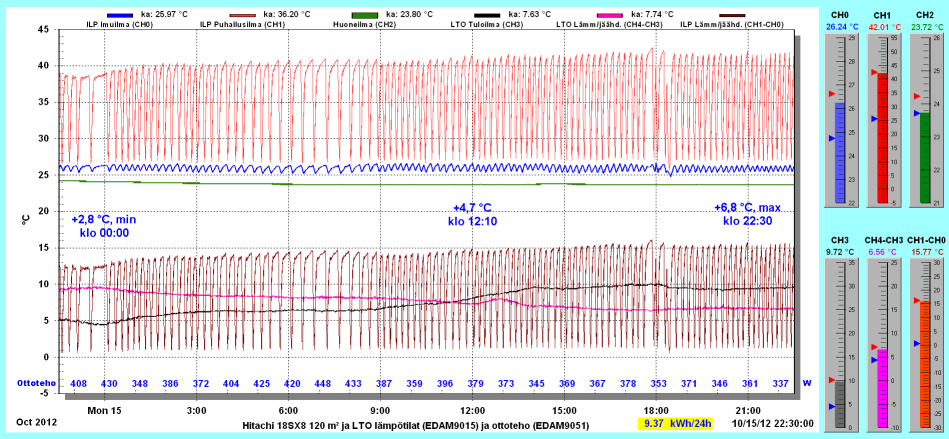Click the legend label Huoneilma (CH2)
The height and width of the screenshot is (439, 949).
point(362,24)
